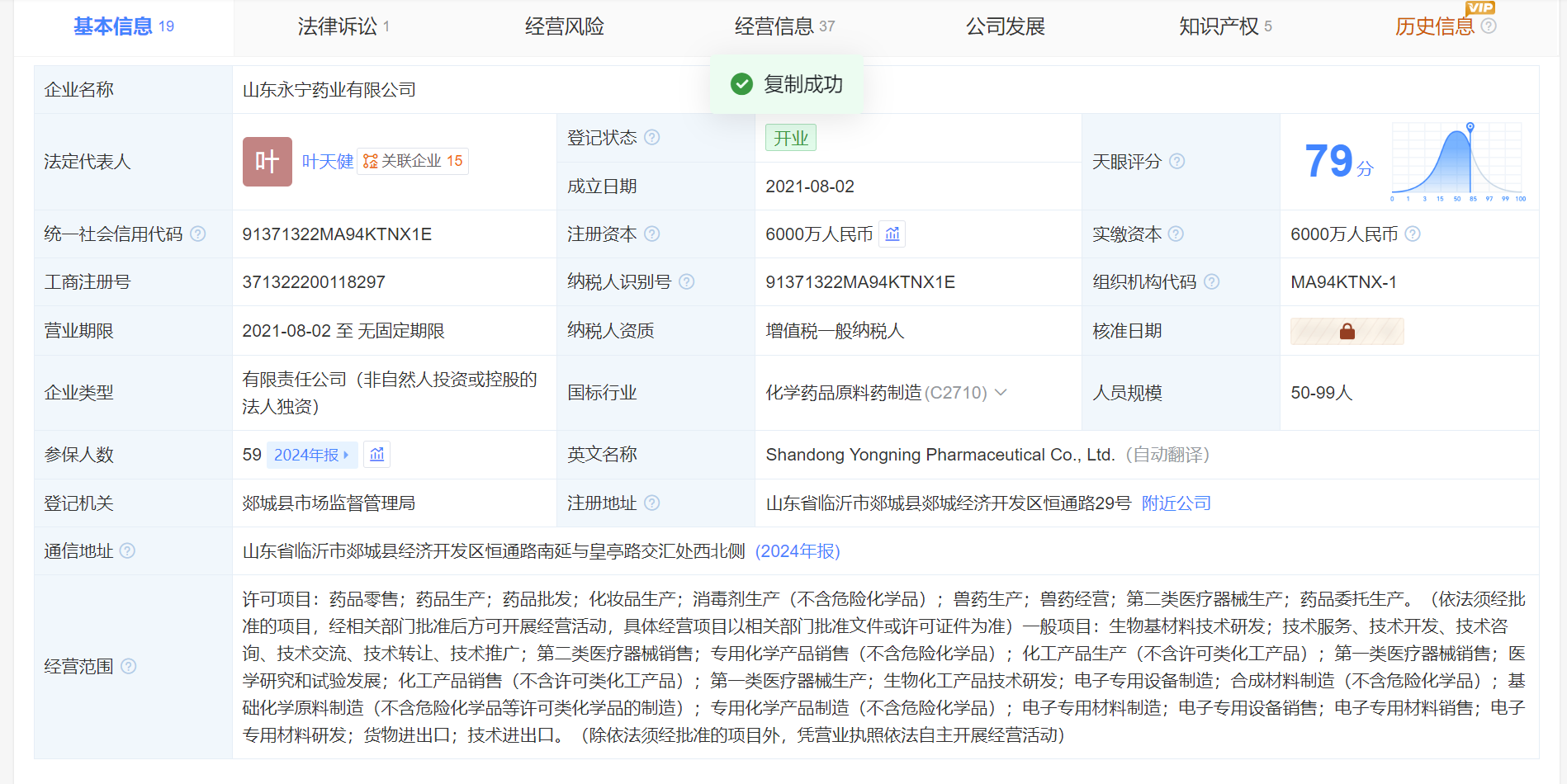Click registration number 371322200118297
This screenshot has height=784, width=1567.
(314, 282)
